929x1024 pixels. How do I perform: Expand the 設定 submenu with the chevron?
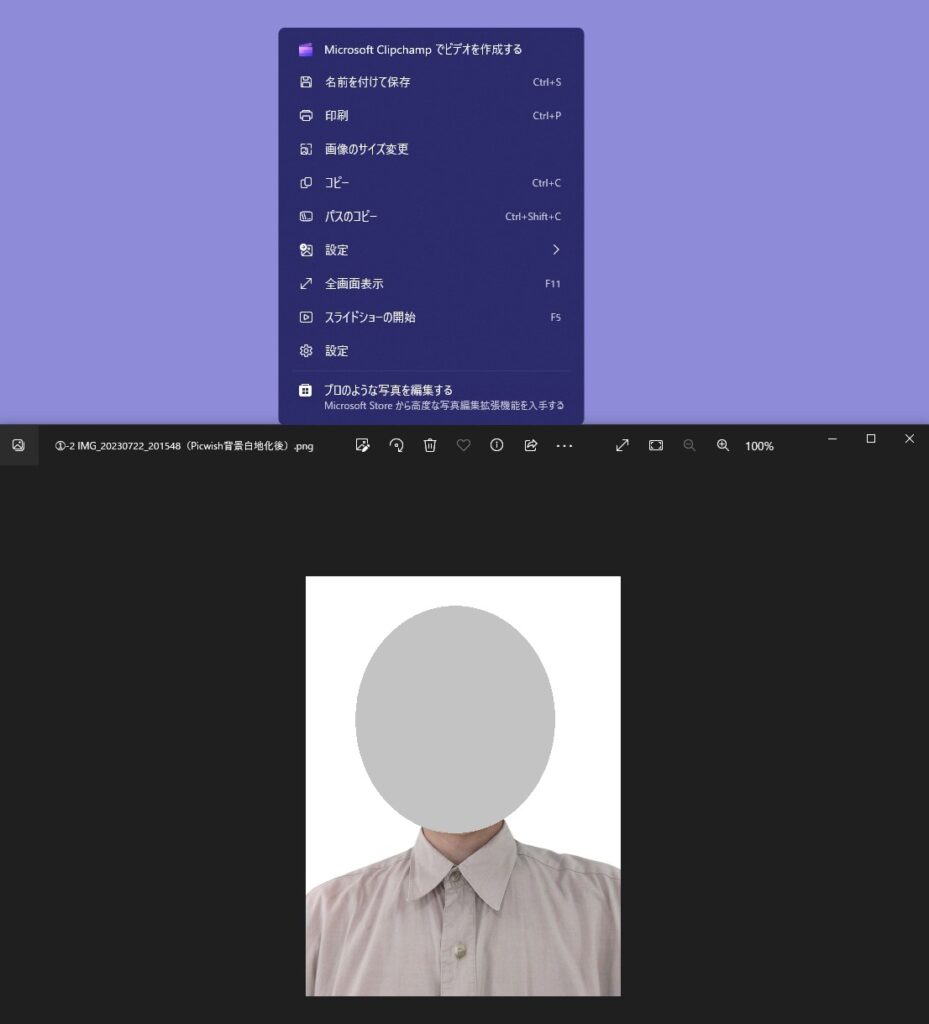556,250
